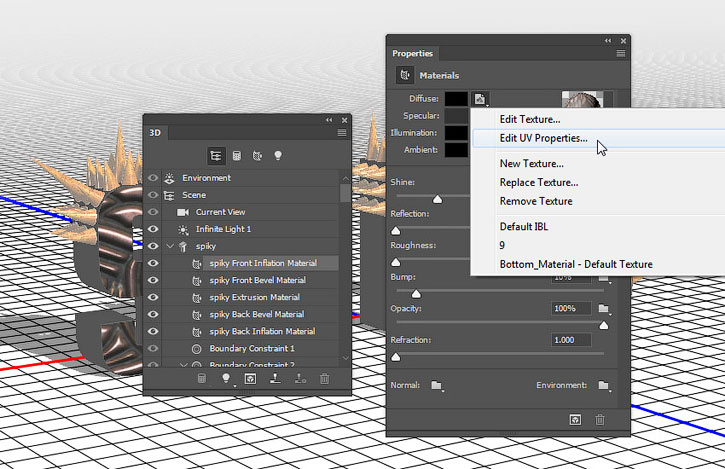Image resolution: width=725 pixels, height=469 pixels.
Task: Switch to the 3D tab
Action: 155,133
